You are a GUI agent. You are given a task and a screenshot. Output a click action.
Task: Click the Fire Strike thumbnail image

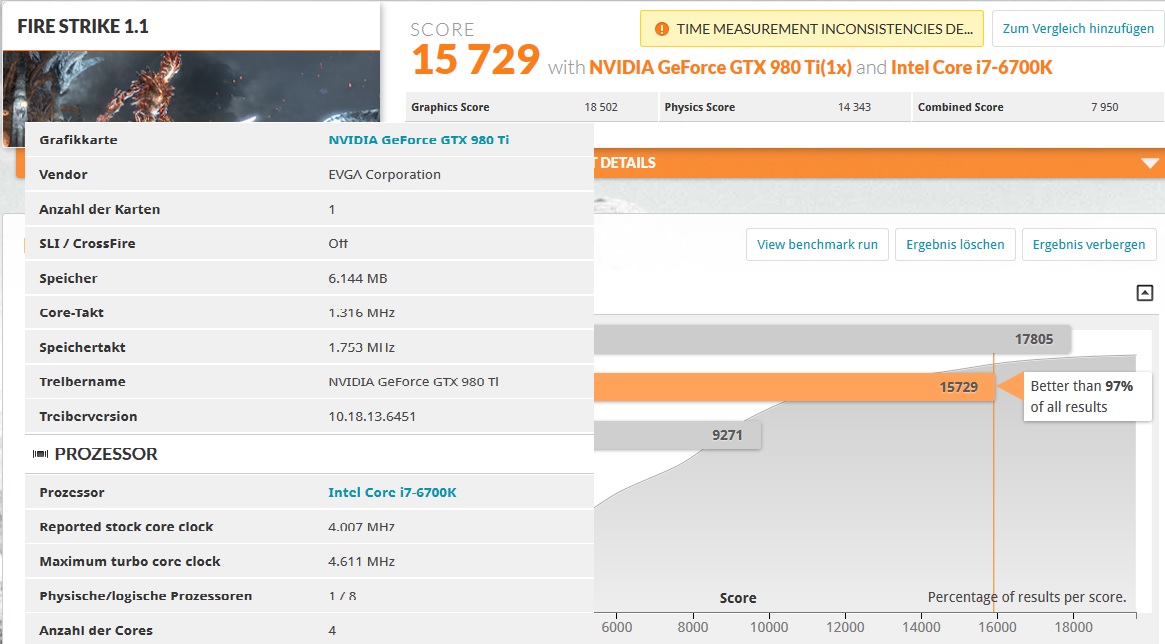tap(192, 86)
